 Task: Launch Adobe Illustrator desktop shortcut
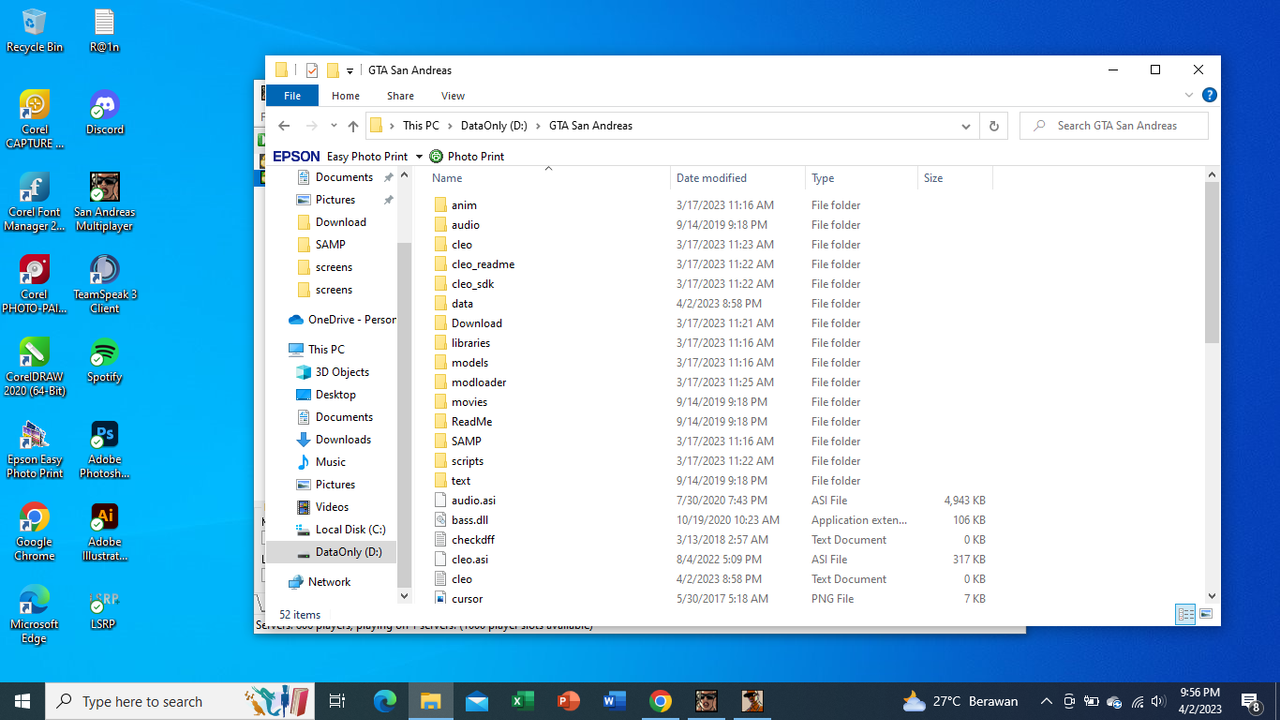tap(104, 530)
